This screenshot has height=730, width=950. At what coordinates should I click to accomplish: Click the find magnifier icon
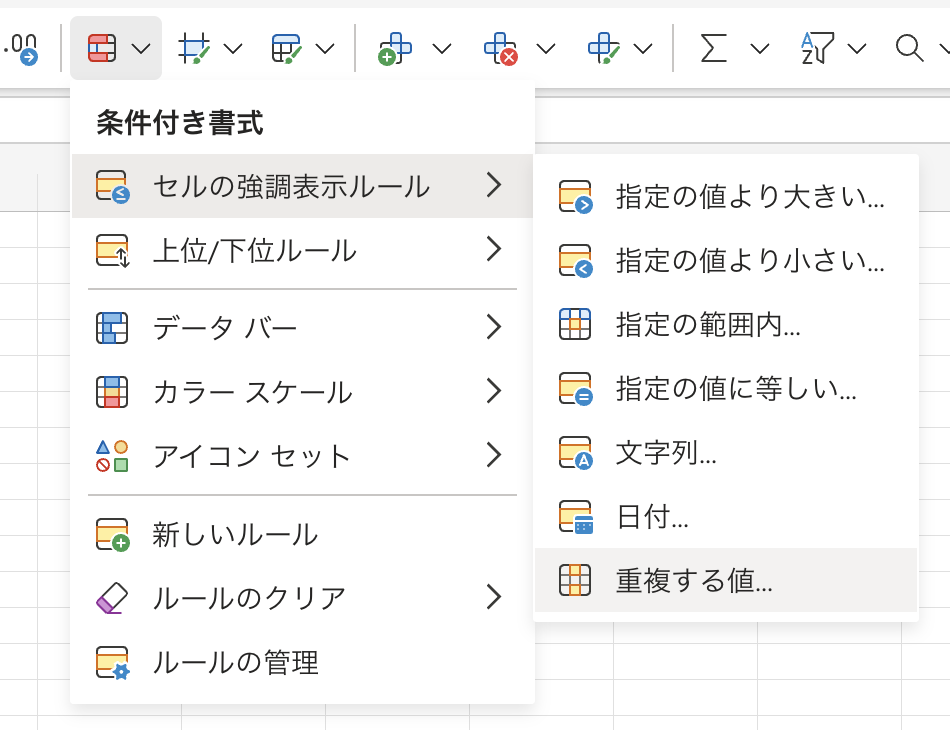coord(909,48)
